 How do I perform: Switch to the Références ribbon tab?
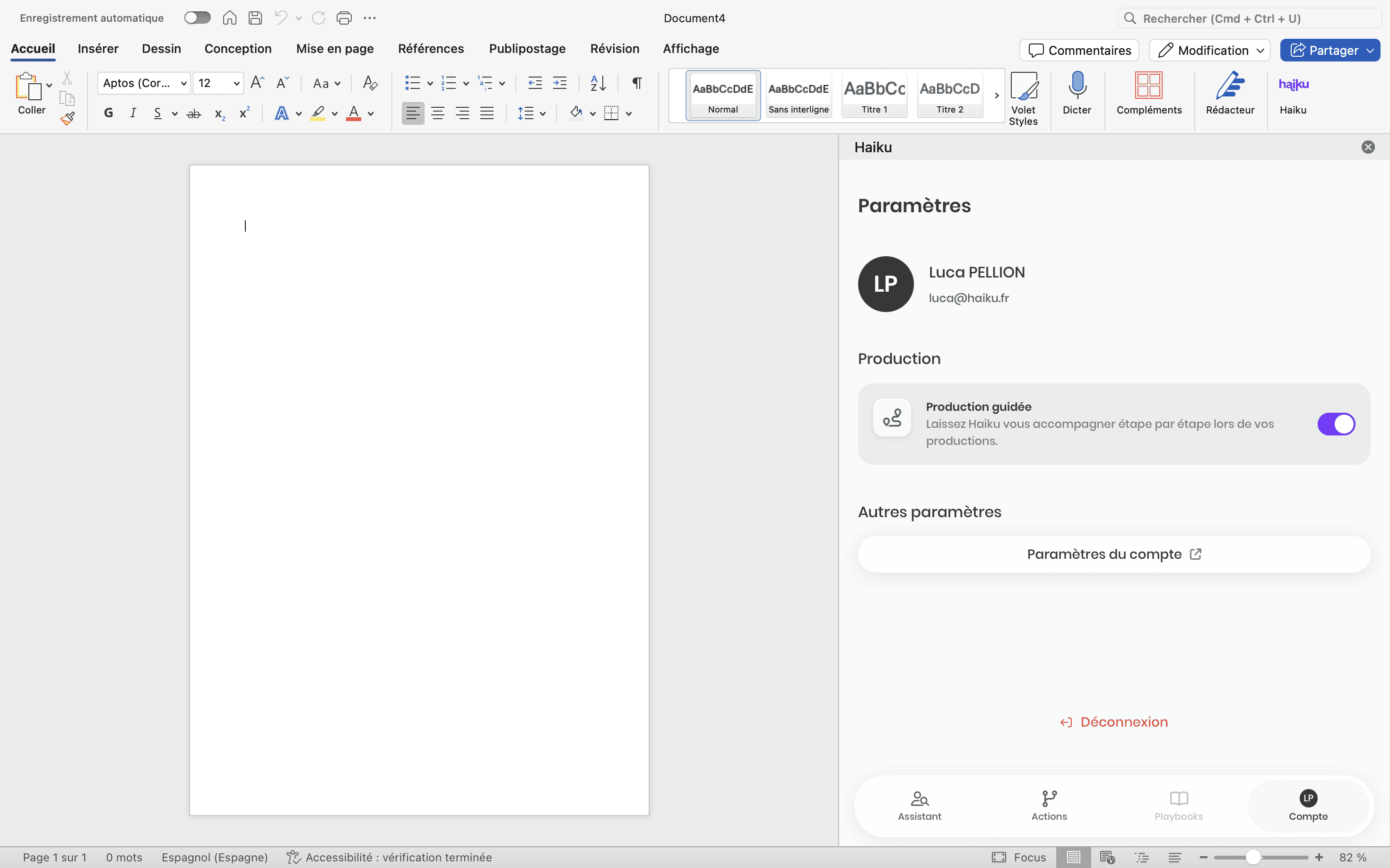[431, 49]
